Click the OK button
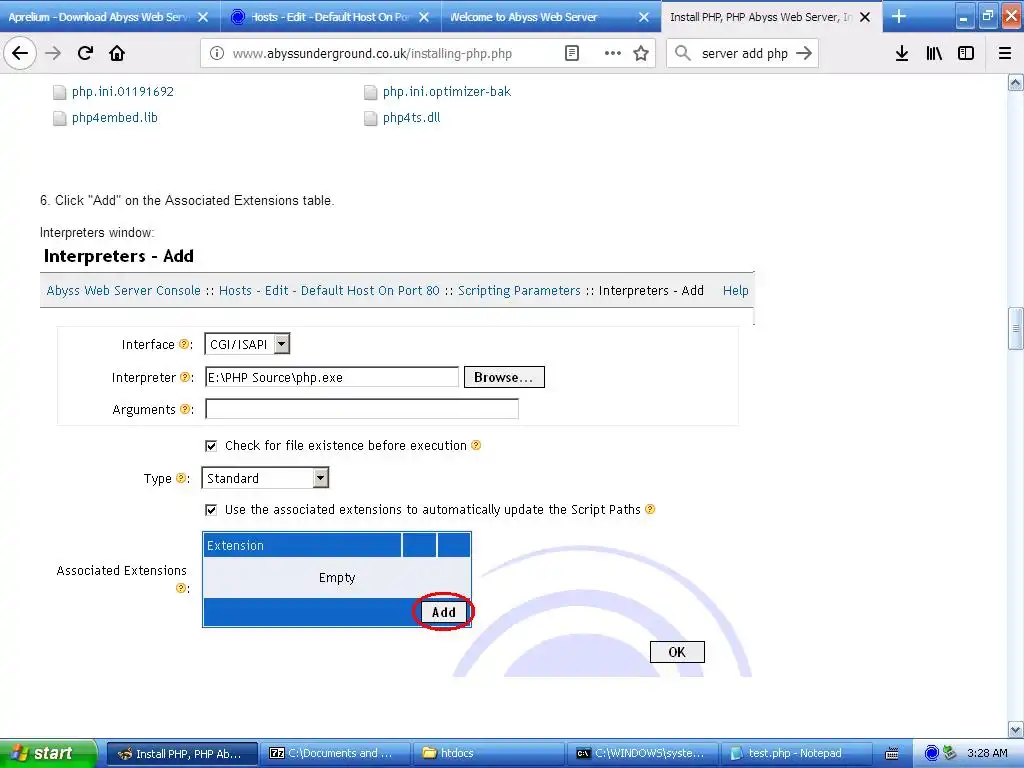Image resolution: width=1024 pixels, height=768 pixels. click(677, 652)
